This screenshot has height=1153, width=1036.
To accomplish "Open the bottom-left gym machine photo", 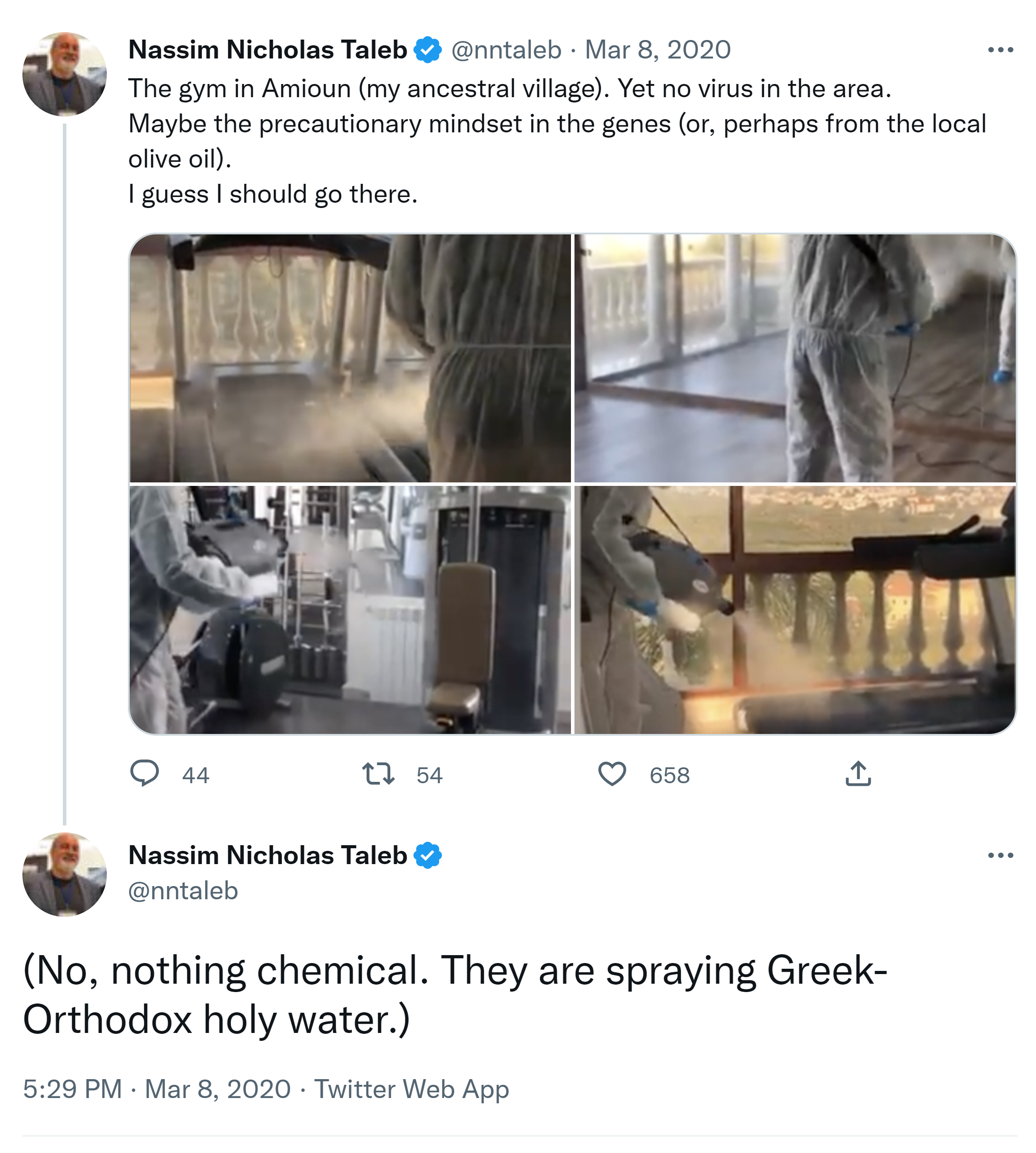I will pos(350,610).
